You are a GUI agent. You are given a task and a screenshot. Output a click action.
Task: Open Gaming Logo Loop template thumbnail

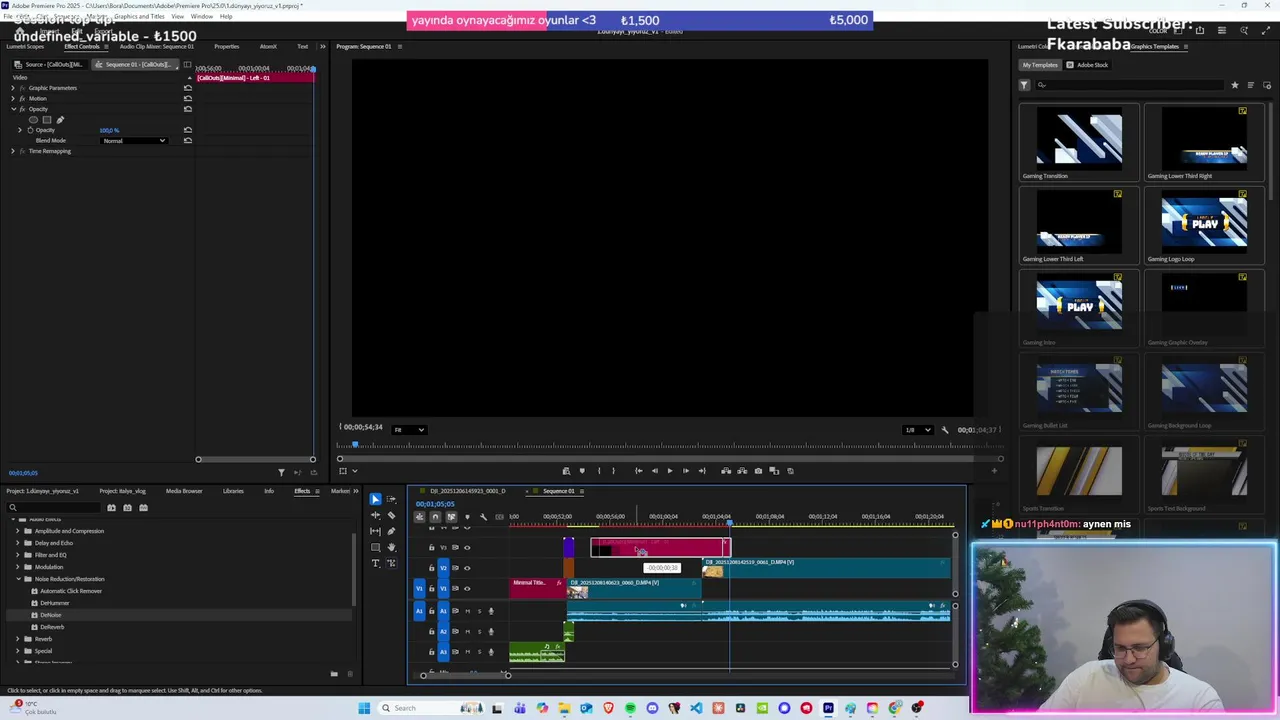[1204, 222]
